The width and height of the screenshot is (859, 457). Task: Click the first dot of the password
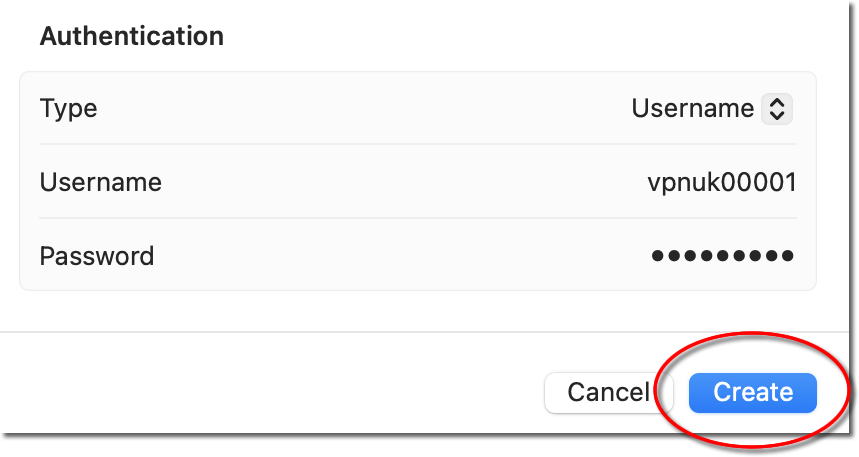click(658, 256)
